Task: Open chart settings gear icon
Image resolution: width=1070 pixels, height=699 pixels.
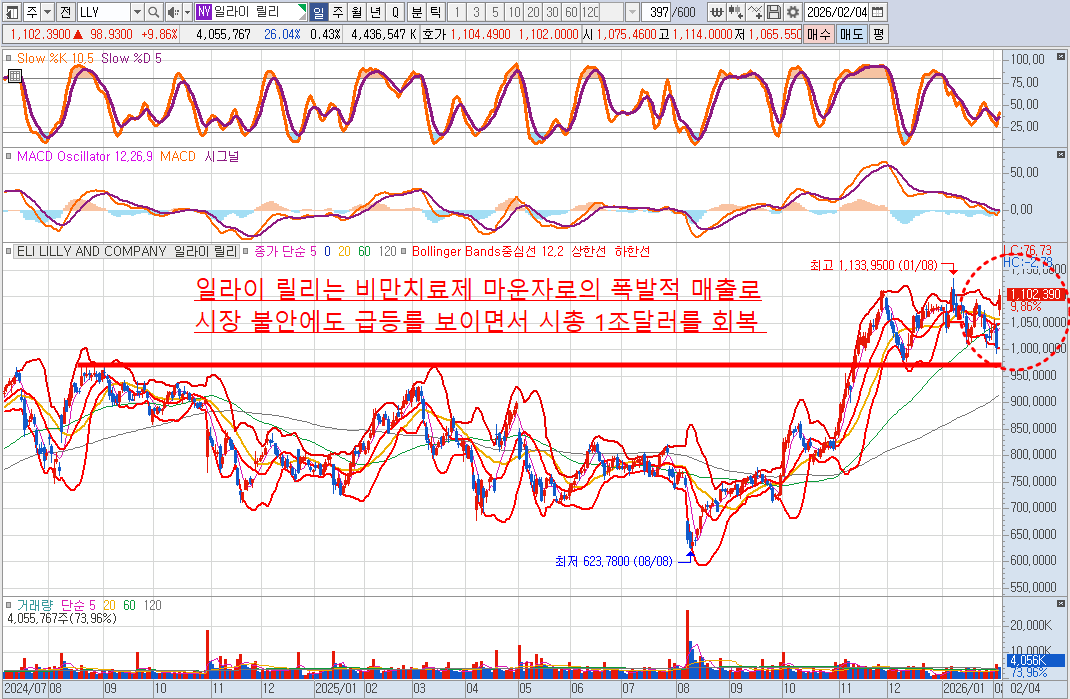Action: [793, 12]
